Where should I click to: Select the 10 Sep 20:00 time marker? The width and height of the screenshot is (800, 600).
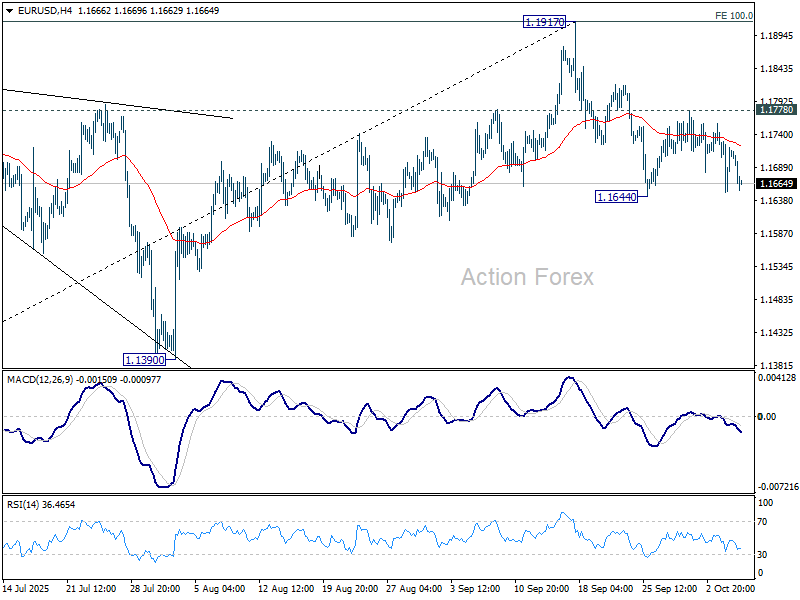point(541,588)
